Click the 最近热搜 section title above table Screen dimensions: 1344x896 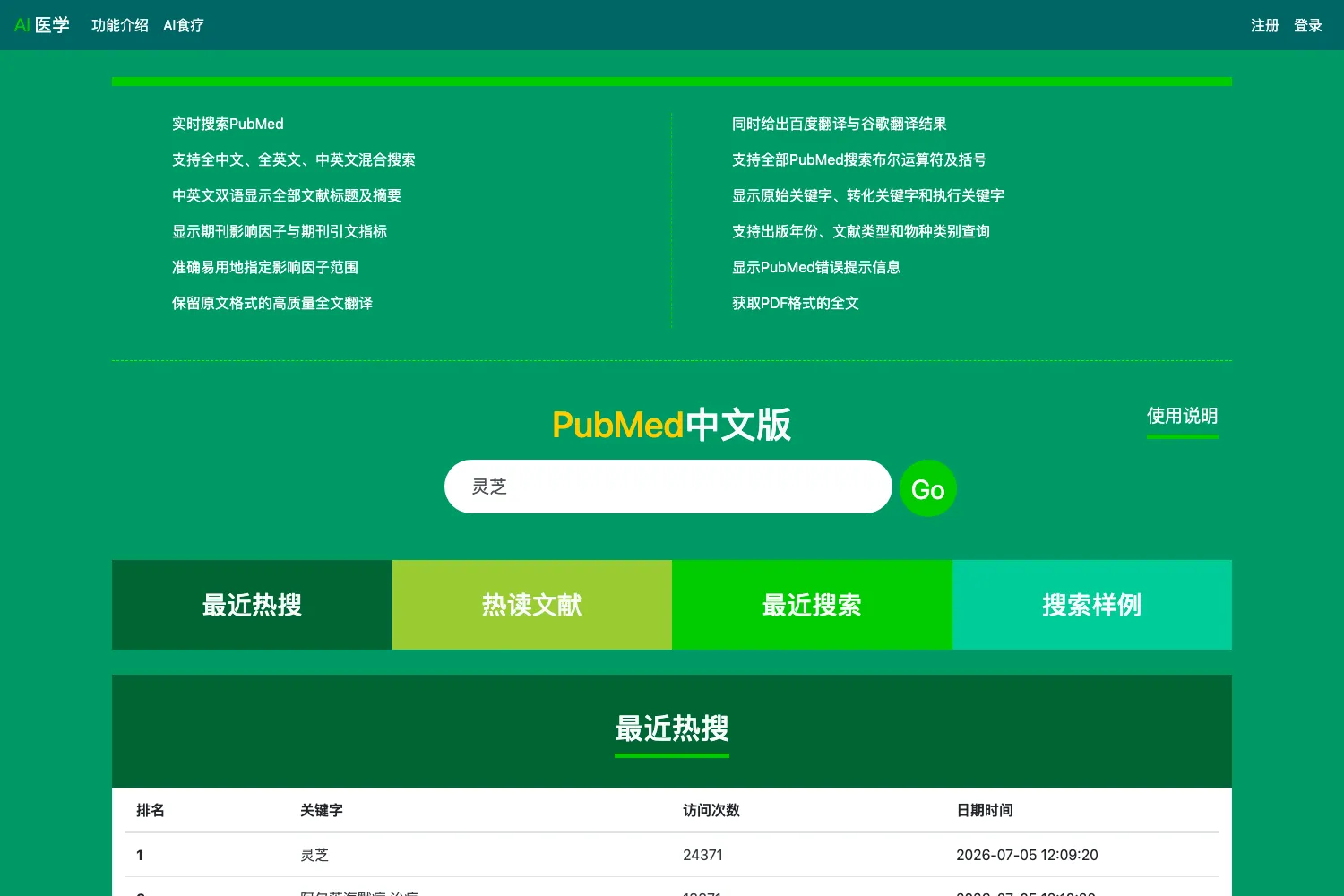point(672,728)
